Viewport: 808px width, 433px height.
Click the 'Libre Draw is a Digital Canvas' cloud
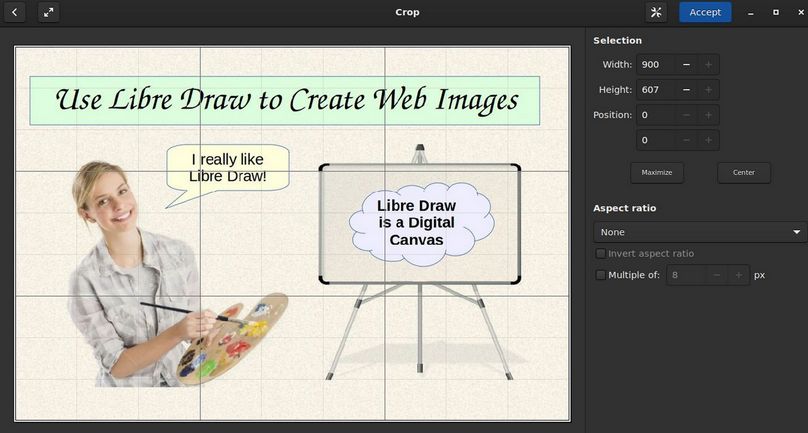pos(421,224)
